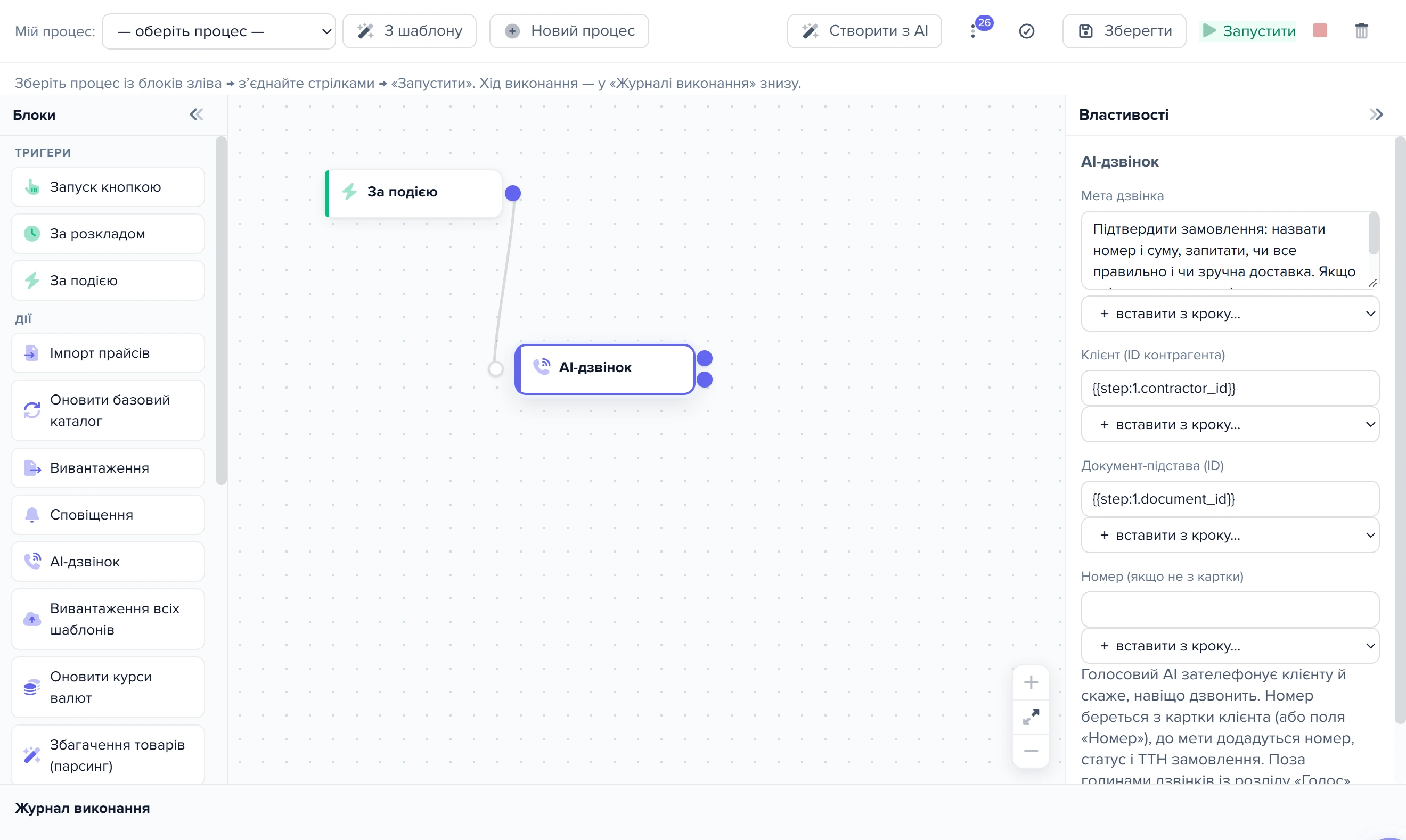Collapse the Властивості panel chevron
This screenshot has width=1406, height=840.
(1376, 115)
